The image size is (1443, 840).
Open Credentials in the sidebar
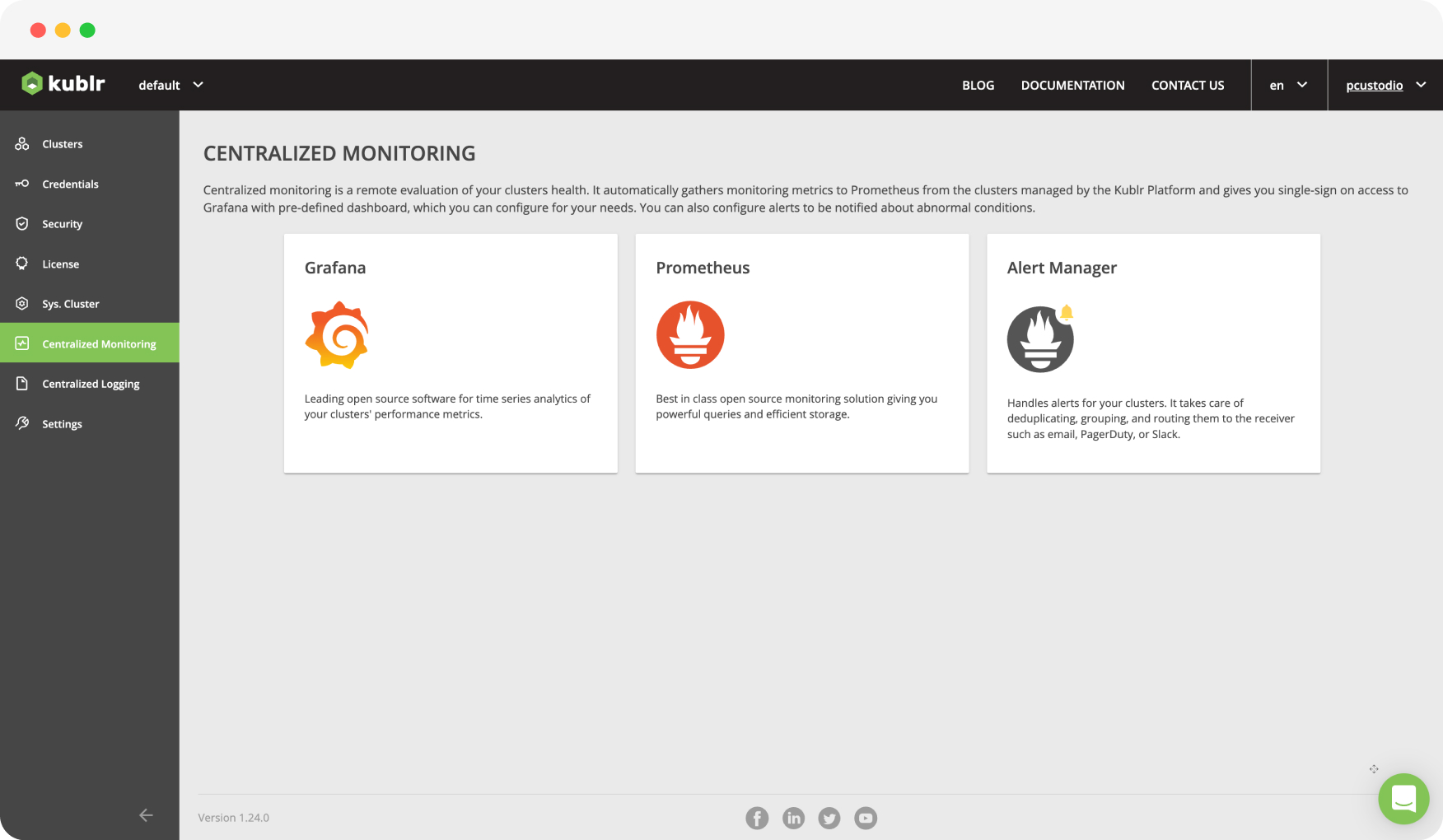(x=90, y=184)
